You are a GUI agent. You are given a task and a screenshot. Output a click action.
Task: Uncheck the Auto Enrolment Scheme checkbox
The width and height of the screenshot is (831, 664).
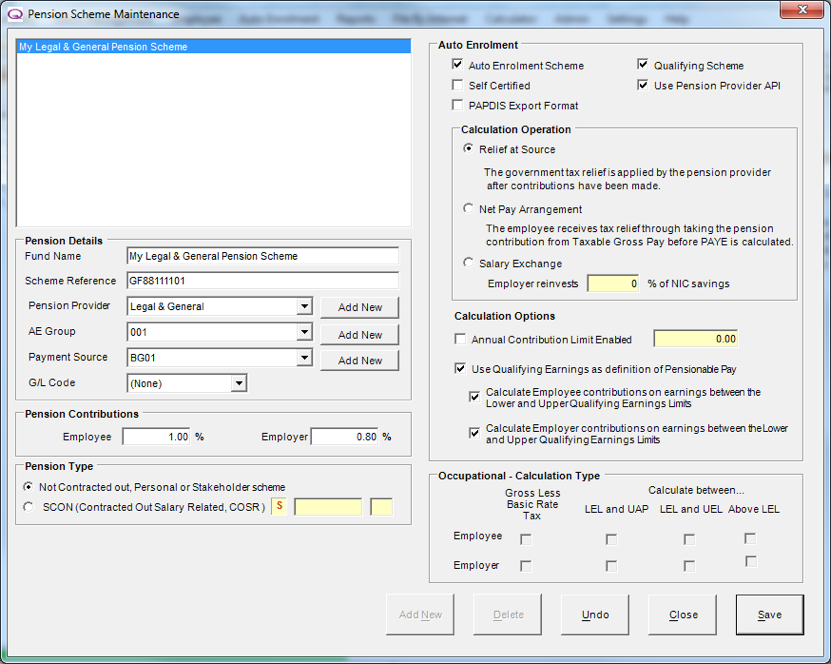coord(458,65)
